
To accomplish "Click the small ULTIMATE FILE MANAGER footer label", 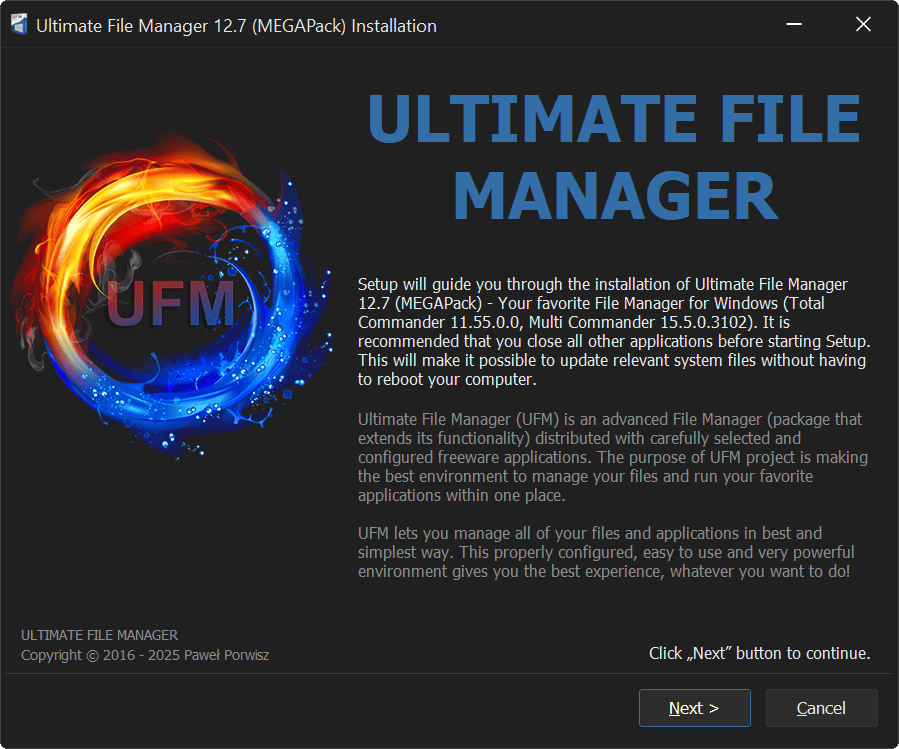I will coord(99,635).
